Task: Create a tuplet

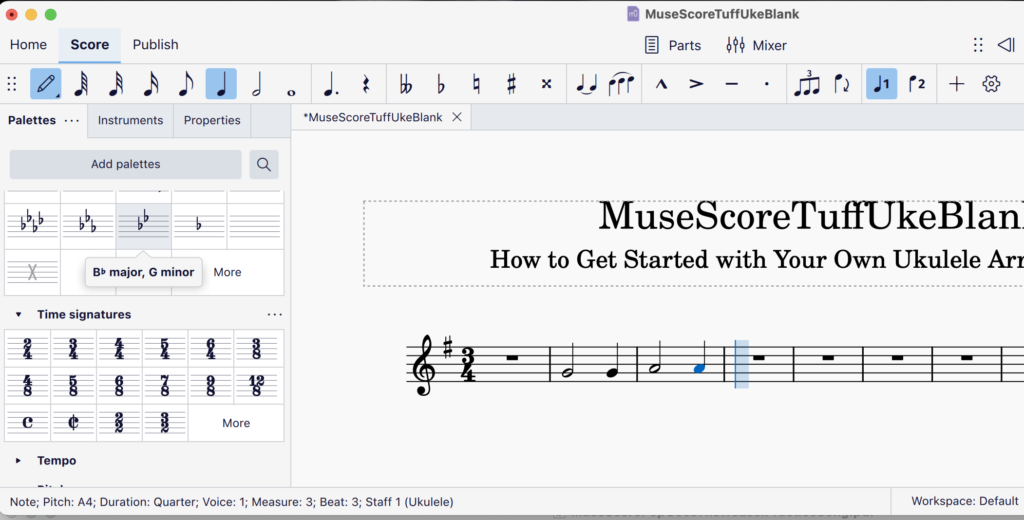Action: (x=807, y=84)
